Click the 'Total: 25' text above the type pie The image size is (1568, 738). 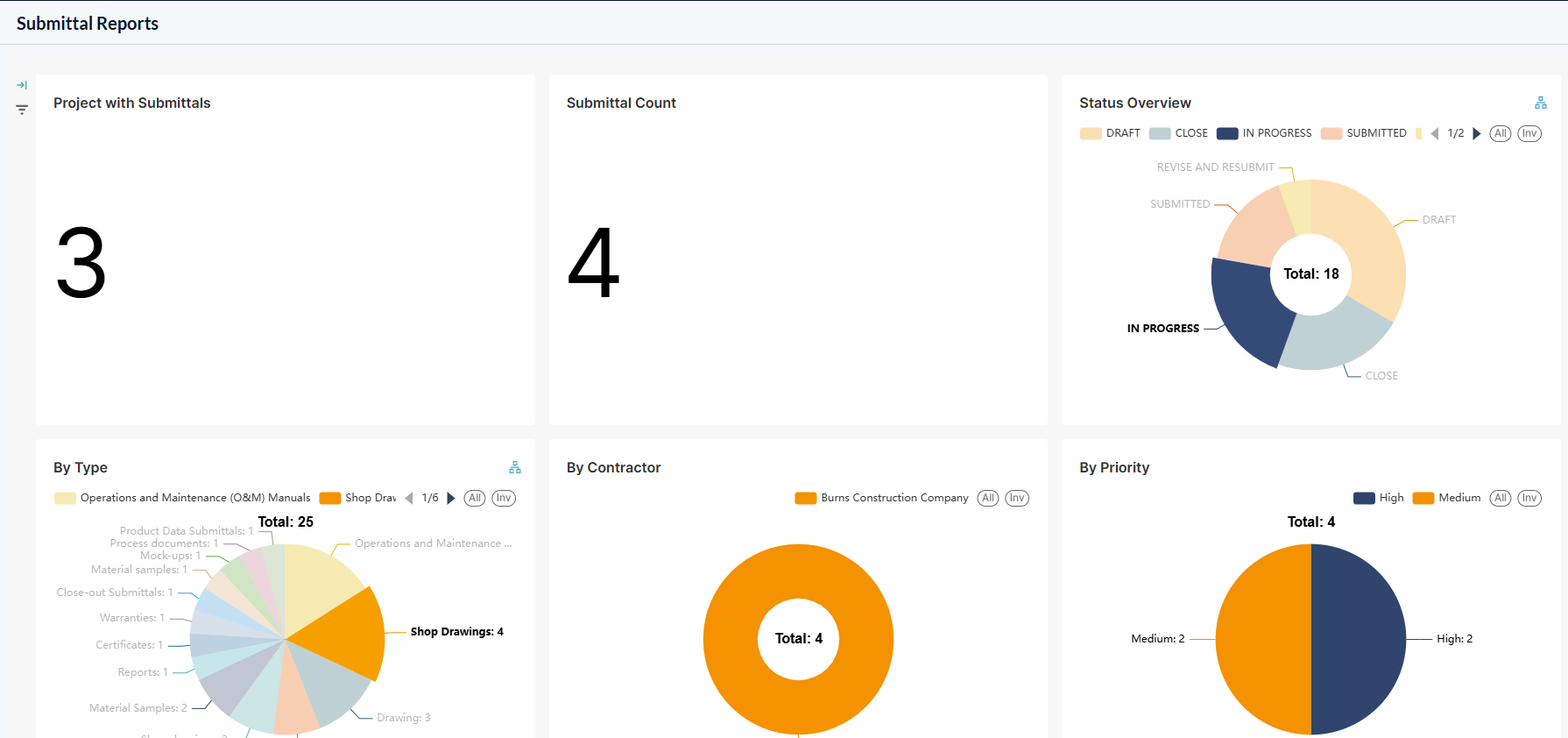[x=286, y=522]
